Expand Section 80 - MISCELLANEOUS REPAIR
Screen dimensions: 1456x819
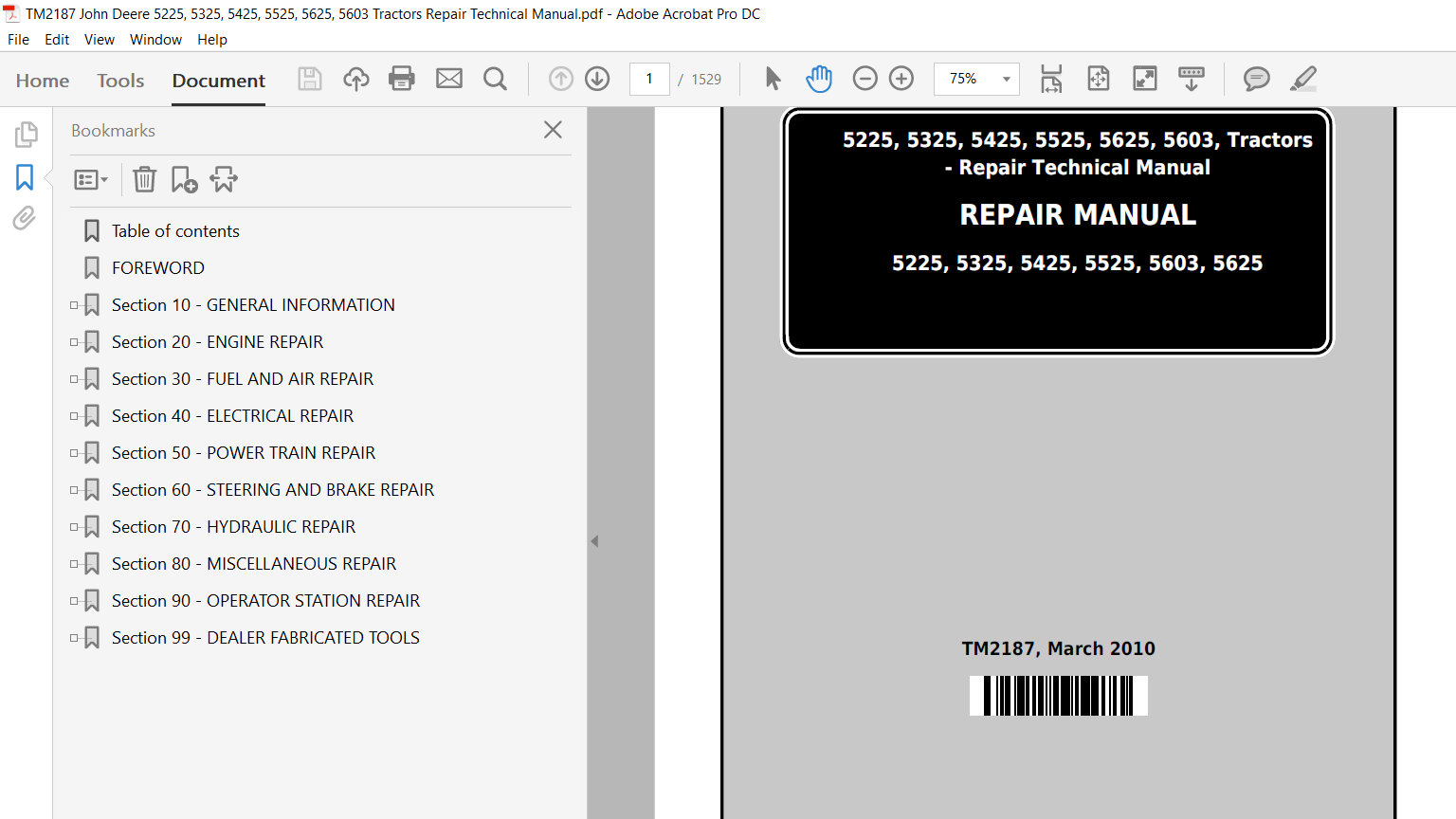(x=74, y=564)
